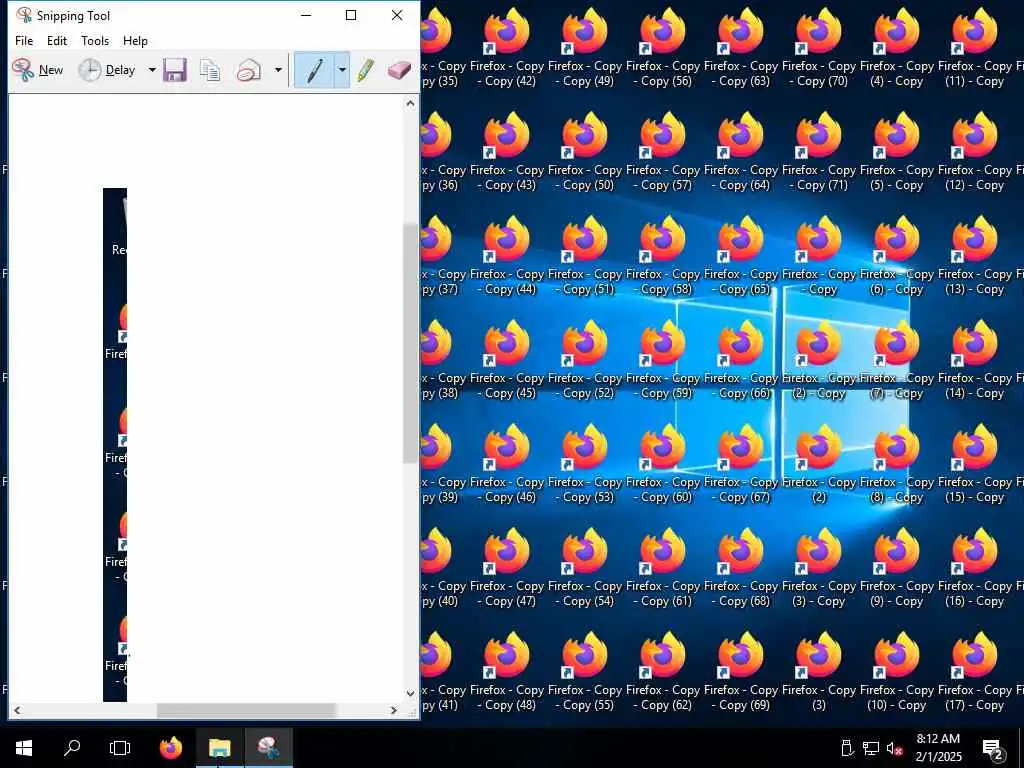Click the vertical scrollbar down arrow
The height and width of the screenshot is (768, 1024).
coord(410,694)
